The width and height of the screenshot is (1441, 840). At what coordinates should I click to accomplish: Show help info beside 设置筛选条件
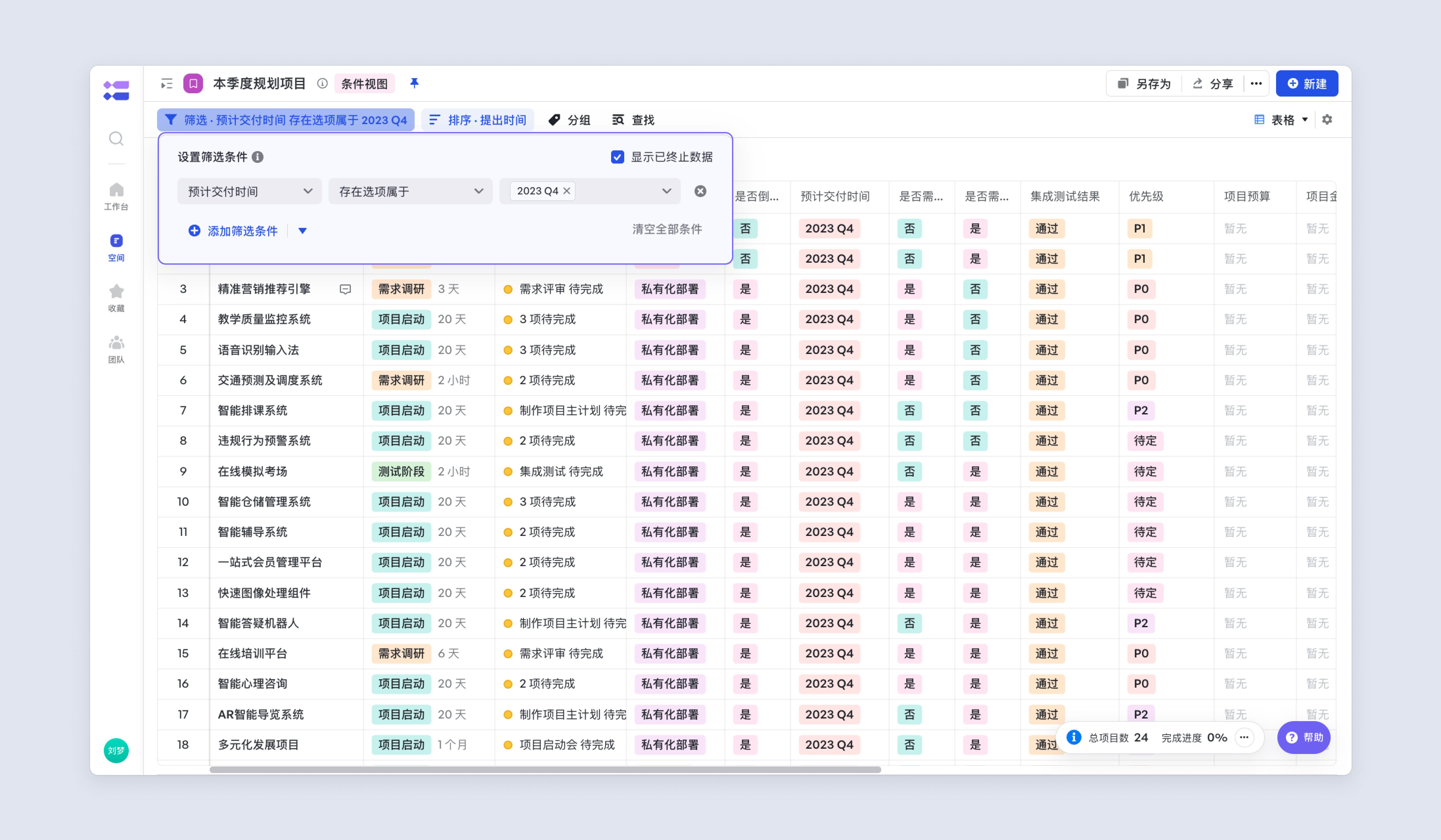(x=258, y=157)
